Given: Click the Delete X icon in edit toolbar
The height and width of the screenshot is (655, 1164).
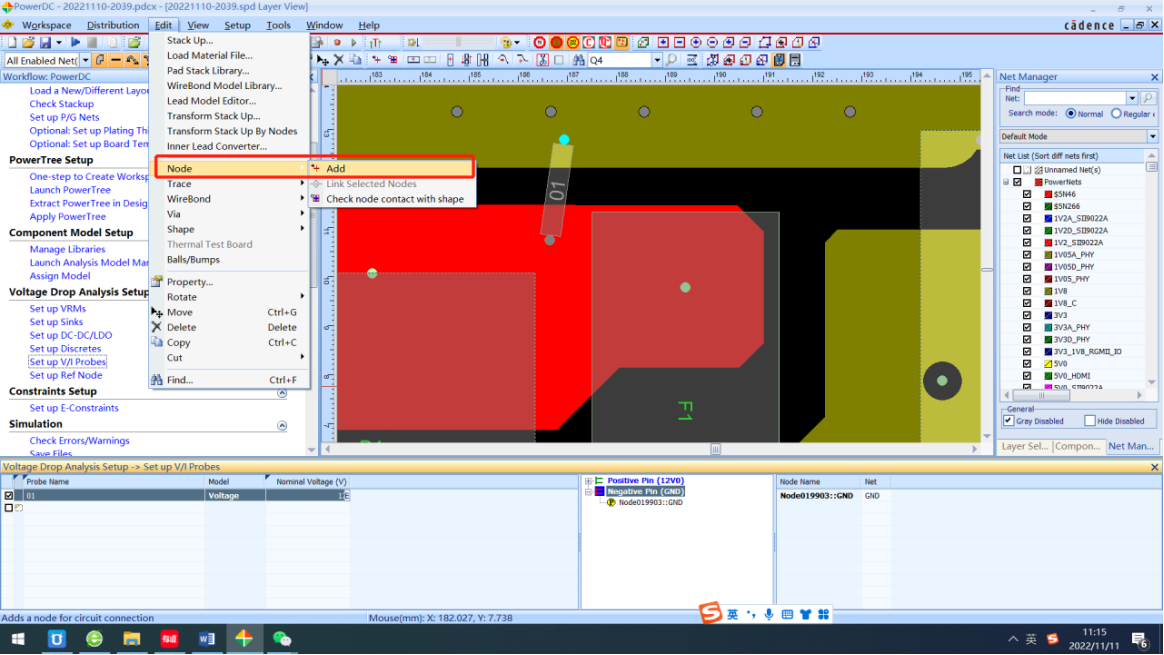Looking at the screenshot, I should point(339,59).
